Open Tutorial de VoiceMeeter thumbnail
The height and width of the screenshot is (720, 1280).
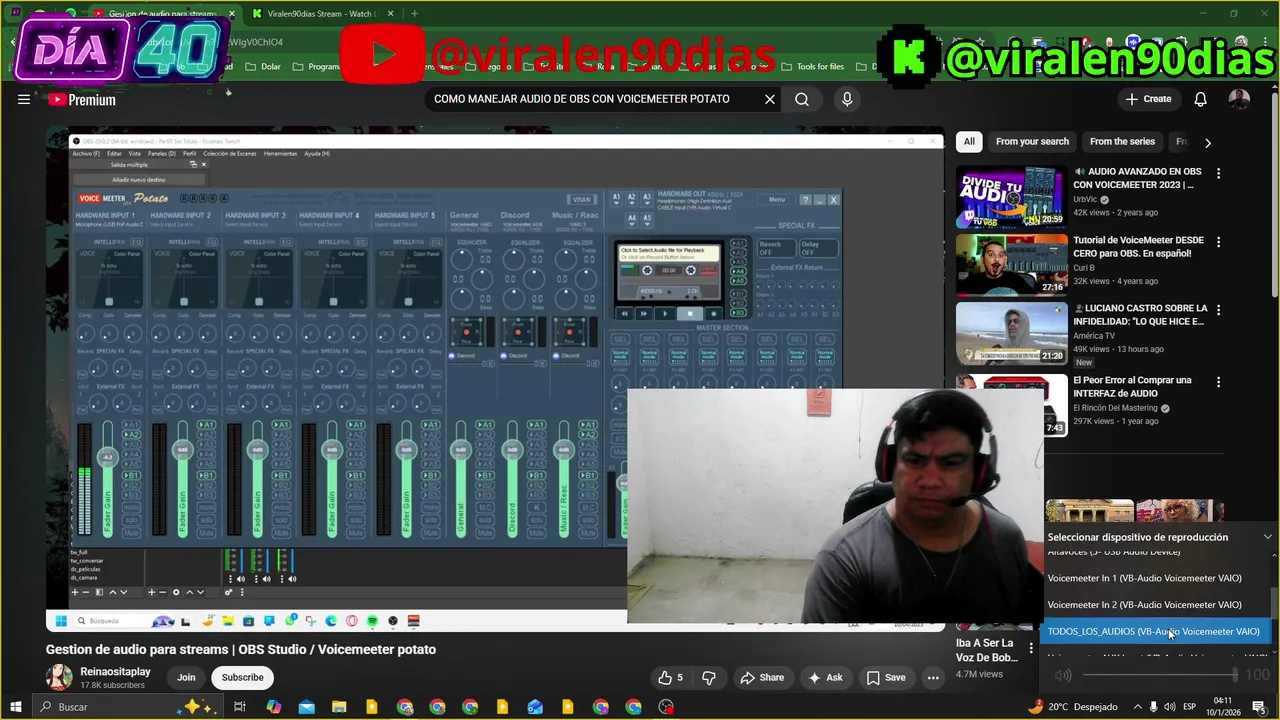pyautogui.click(x=1011, y=265)
